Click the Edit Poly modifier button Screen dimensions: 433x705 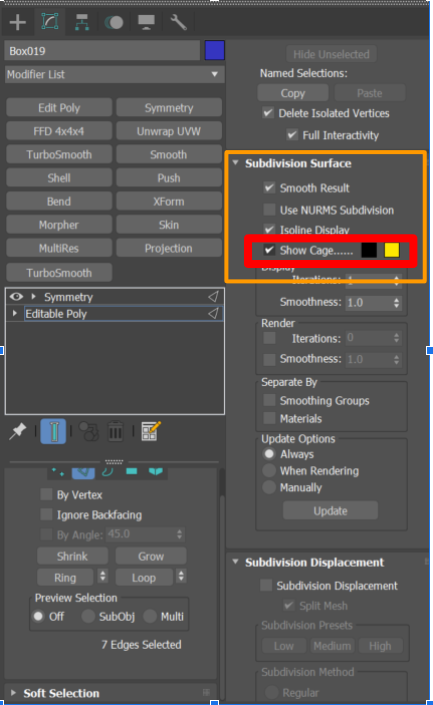coord(59,108)
